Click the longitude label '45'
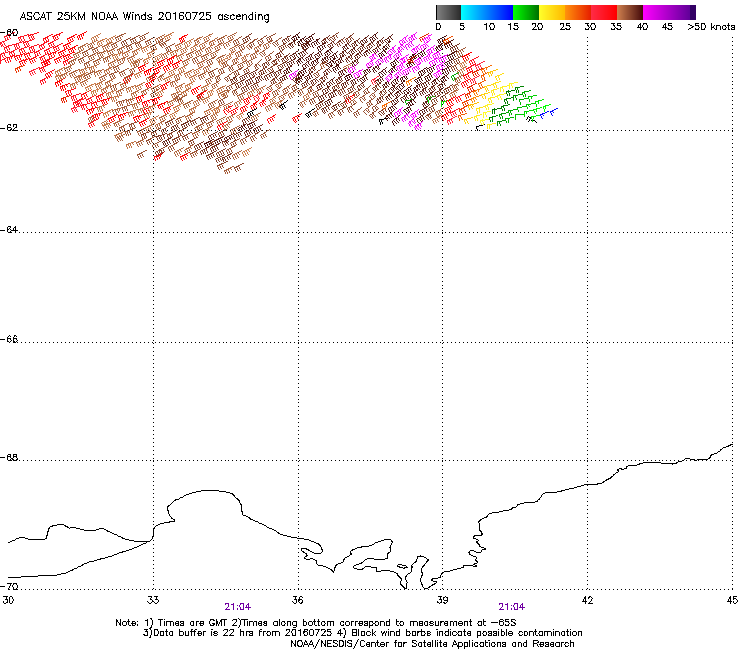The height and width of the screenshot is (650, 740). click(732, 600)
